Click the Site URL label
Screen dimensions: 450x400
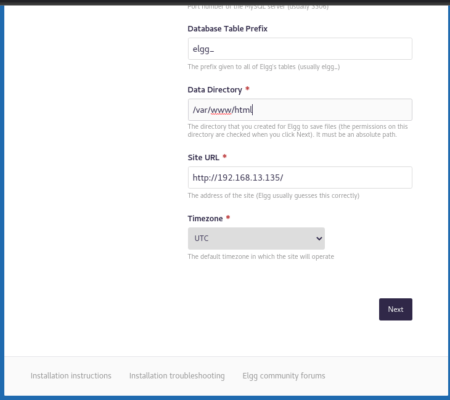point(203,157)
